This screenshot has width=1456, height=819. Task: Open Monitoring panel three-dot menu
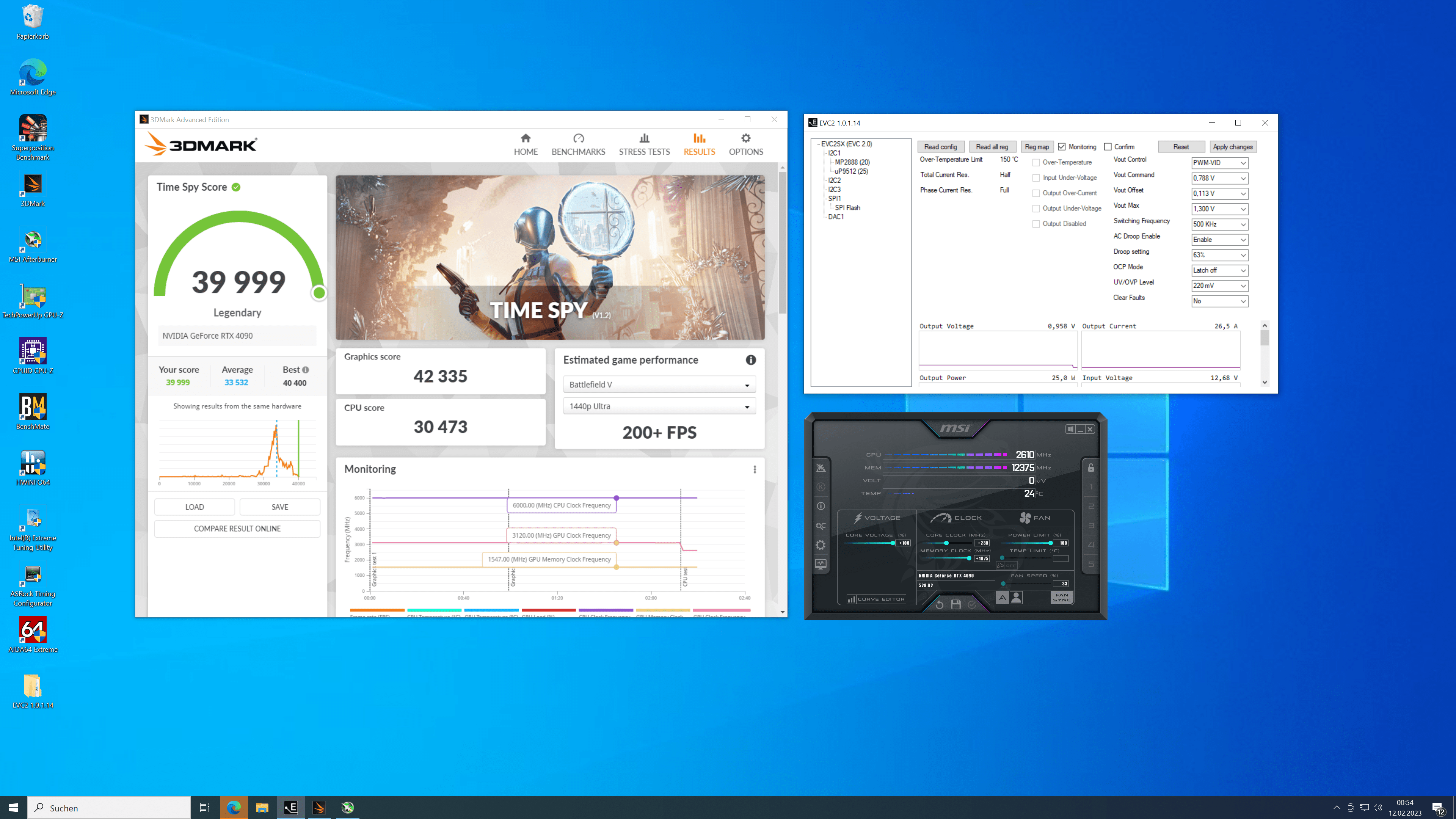[x=755, y=469]
